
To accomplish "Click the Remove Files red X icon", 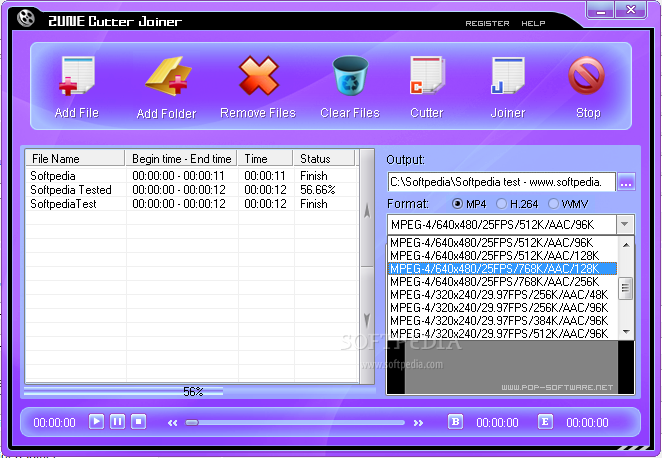I will pos(258,76).
